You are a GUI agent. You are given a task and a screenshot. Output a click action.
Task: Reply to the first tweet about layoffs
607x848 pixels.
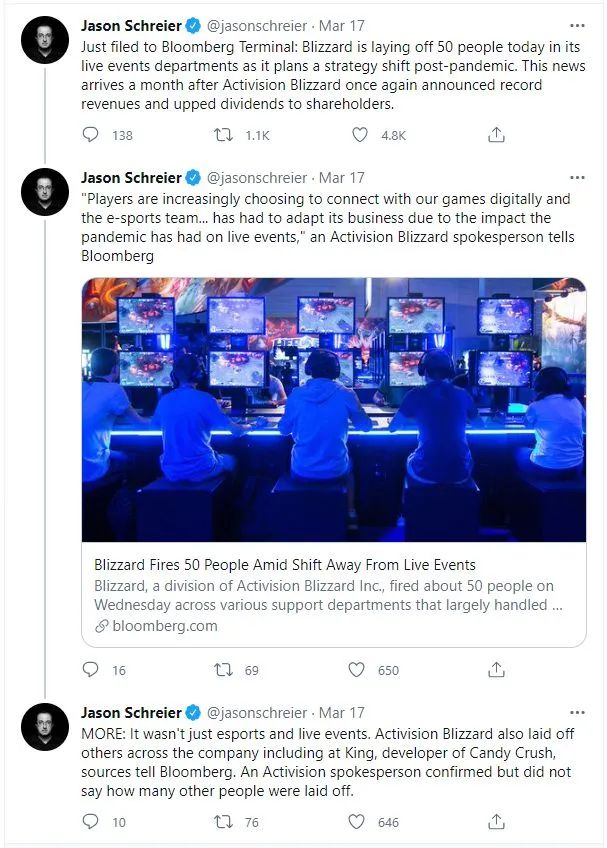[x=90, y=134]
